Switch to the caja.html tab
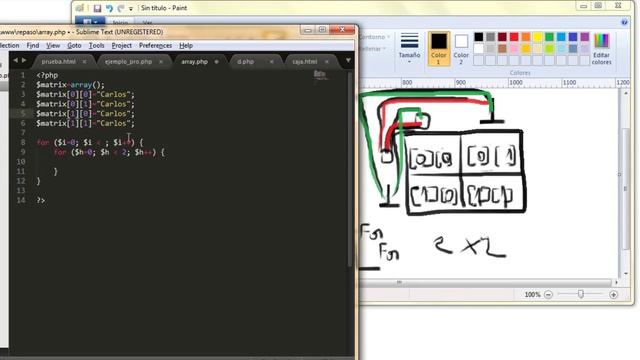Screen dimensions: 640x360 (305, 62)
